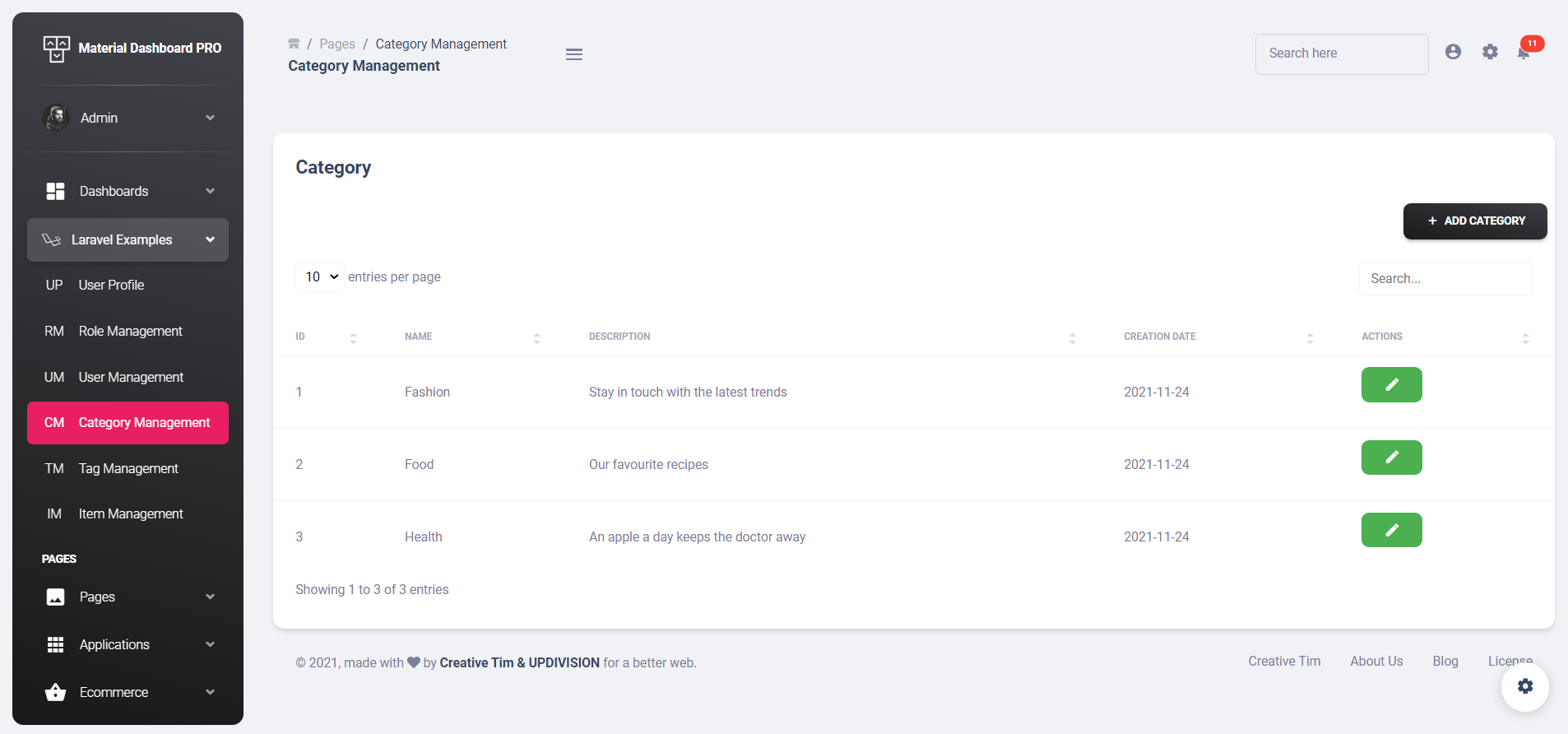Click the edit pencil icon for Food
Screen dimensions: 1568x734
(x=1391, y=458)
